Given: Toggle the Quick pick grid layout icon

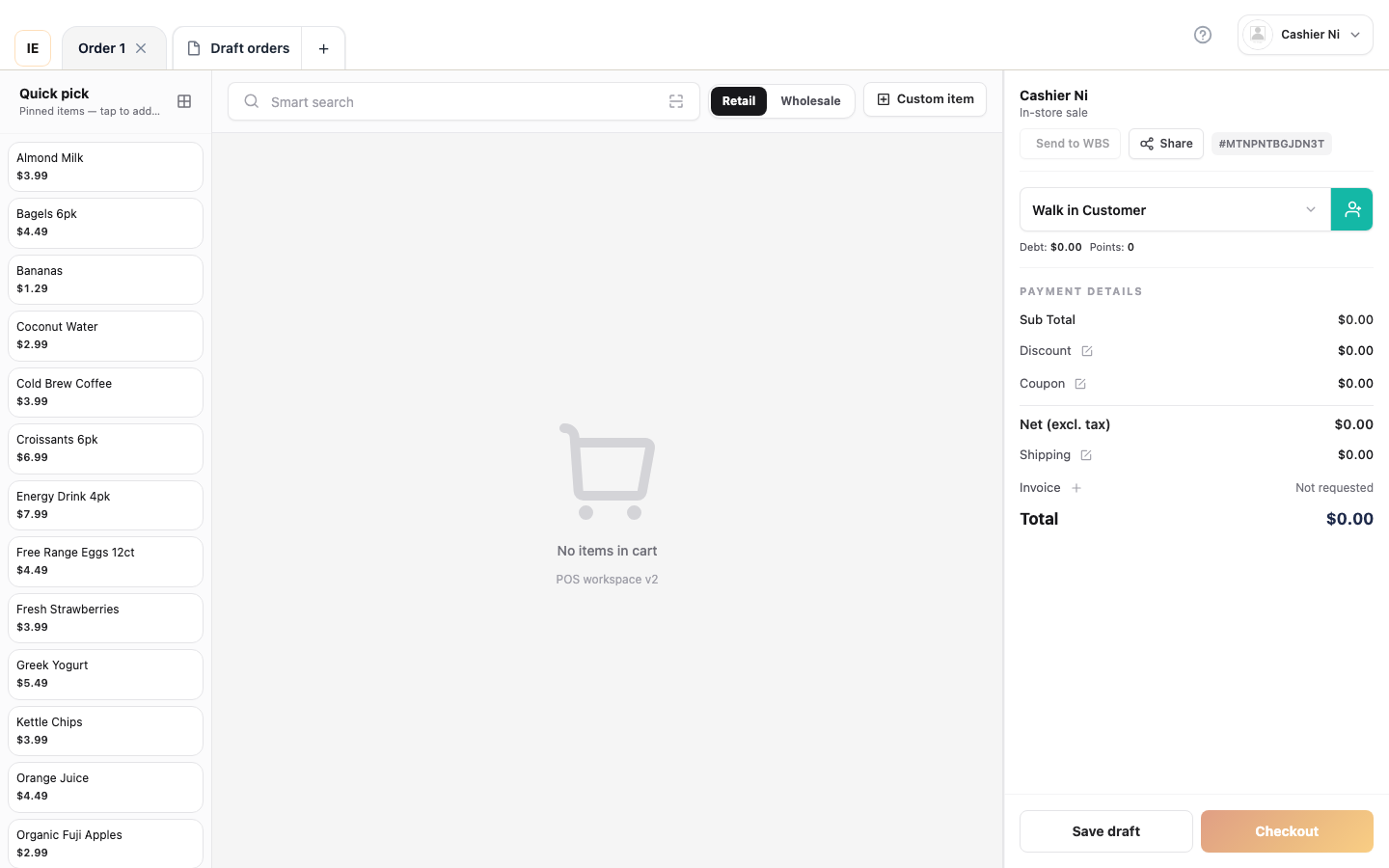Looking at the screenshot, I should pyautogui.click(x=184, y=101).
